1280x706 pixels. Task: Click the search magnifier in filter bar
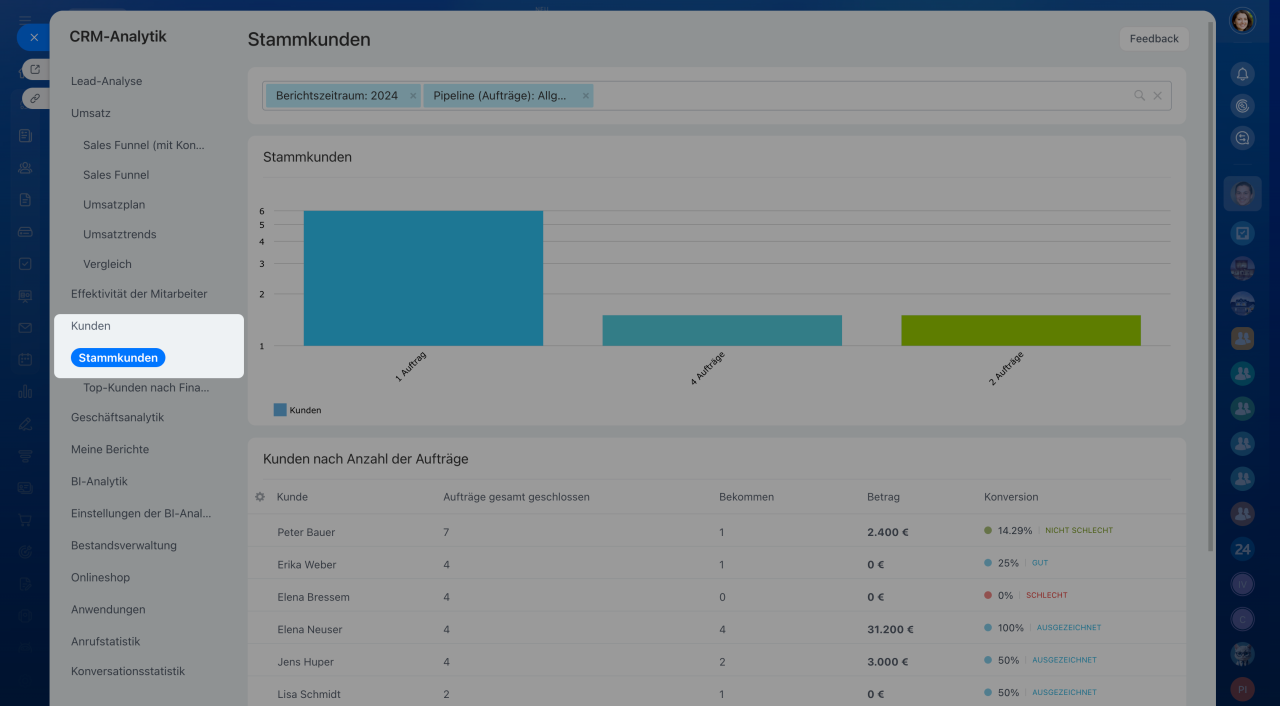point(1139,96)
